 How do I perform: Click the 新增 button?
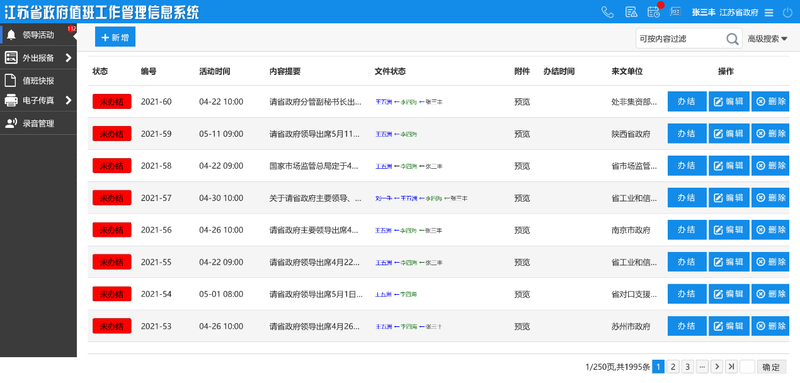tap(115, 37)
